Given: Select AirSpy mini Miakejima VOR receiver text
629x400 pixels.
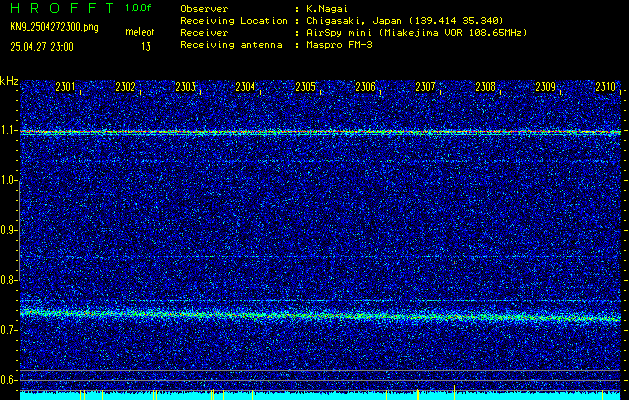Looking at the screenshot, I should point(417,33).
